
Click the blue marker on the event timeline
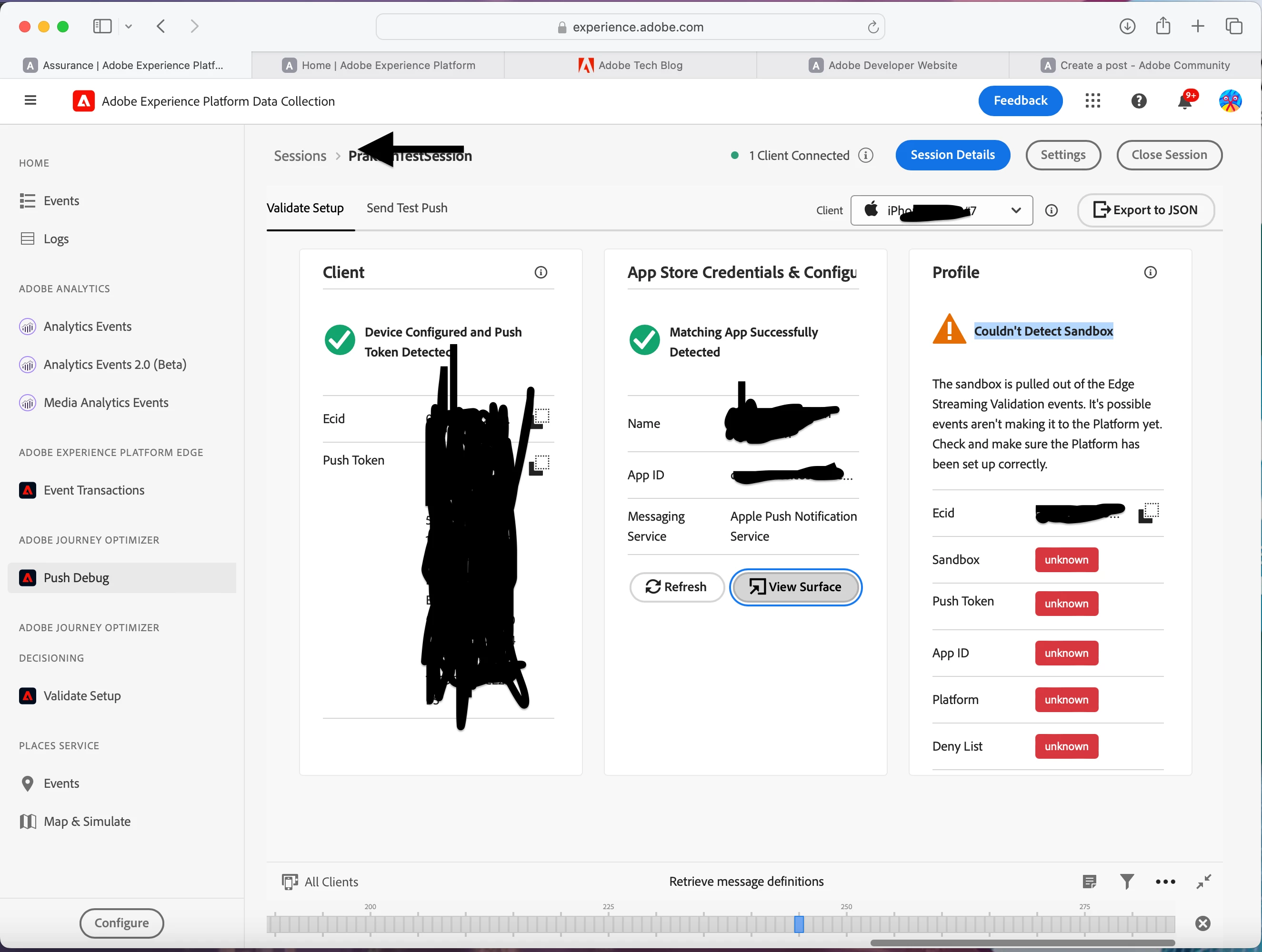coord(798,923)
